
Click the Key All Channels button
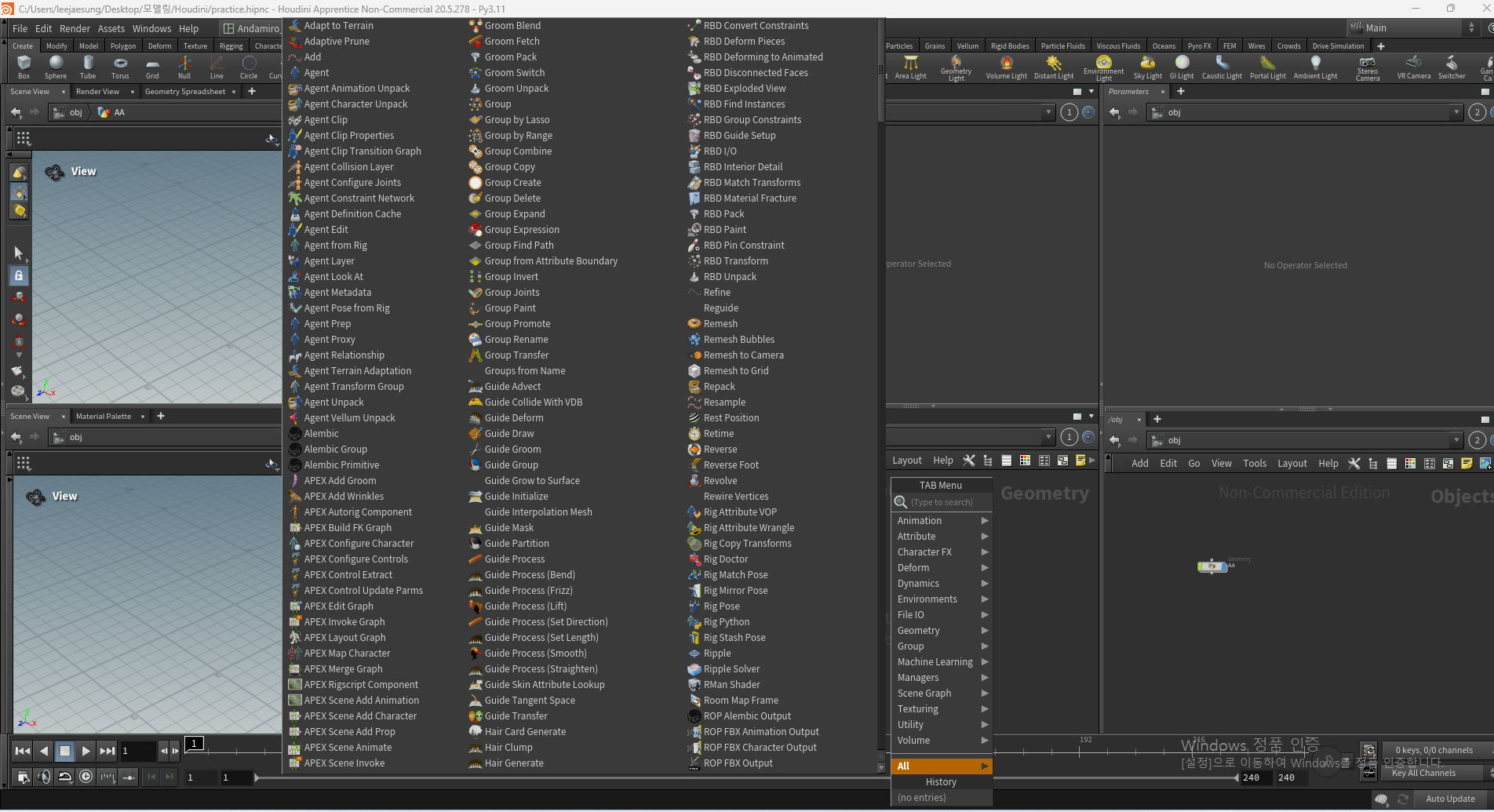coord(1423,773)
